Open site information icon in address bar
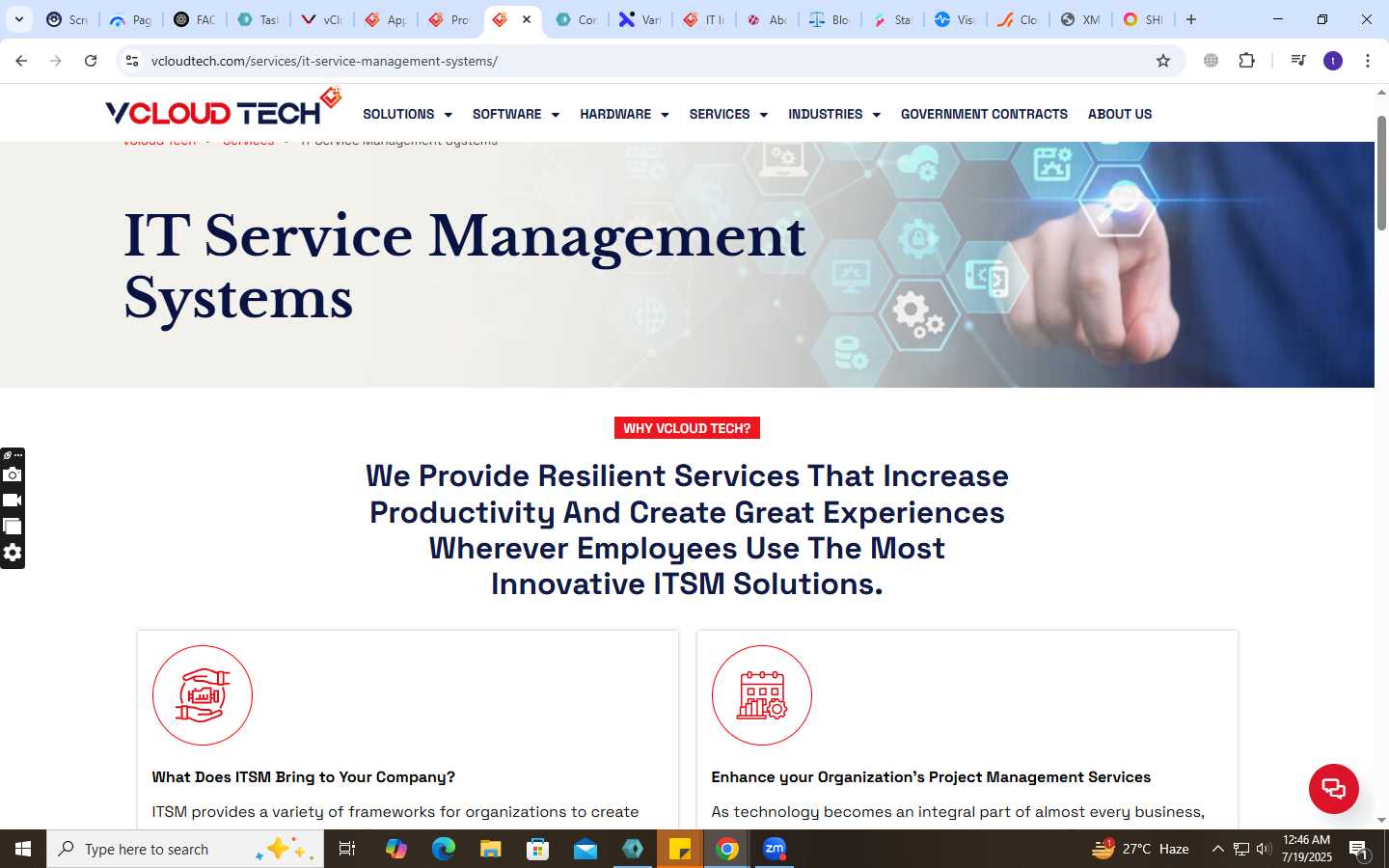This screenshot has width=1389, height=868. (132, 61)
